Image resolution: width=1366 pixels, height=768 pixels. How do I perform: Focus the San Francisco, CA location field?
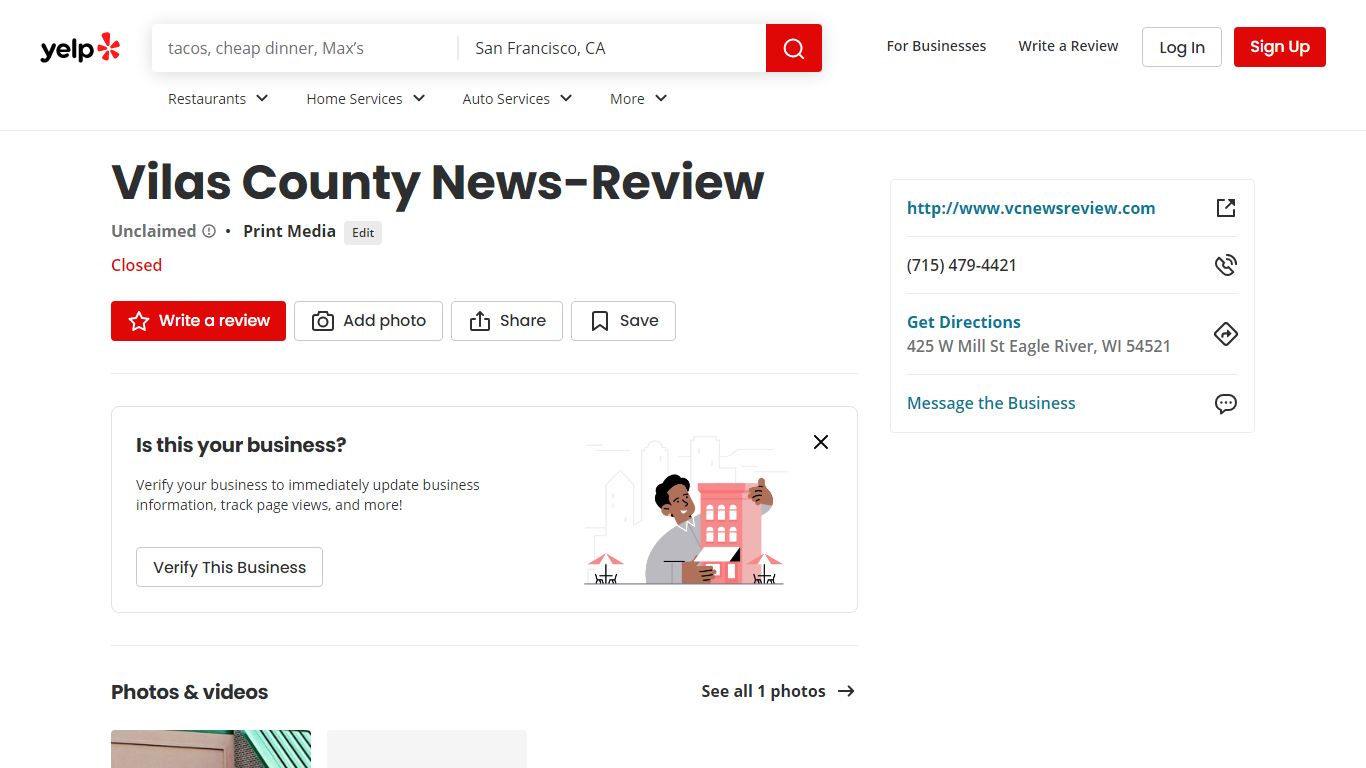(x=612, y=48)
